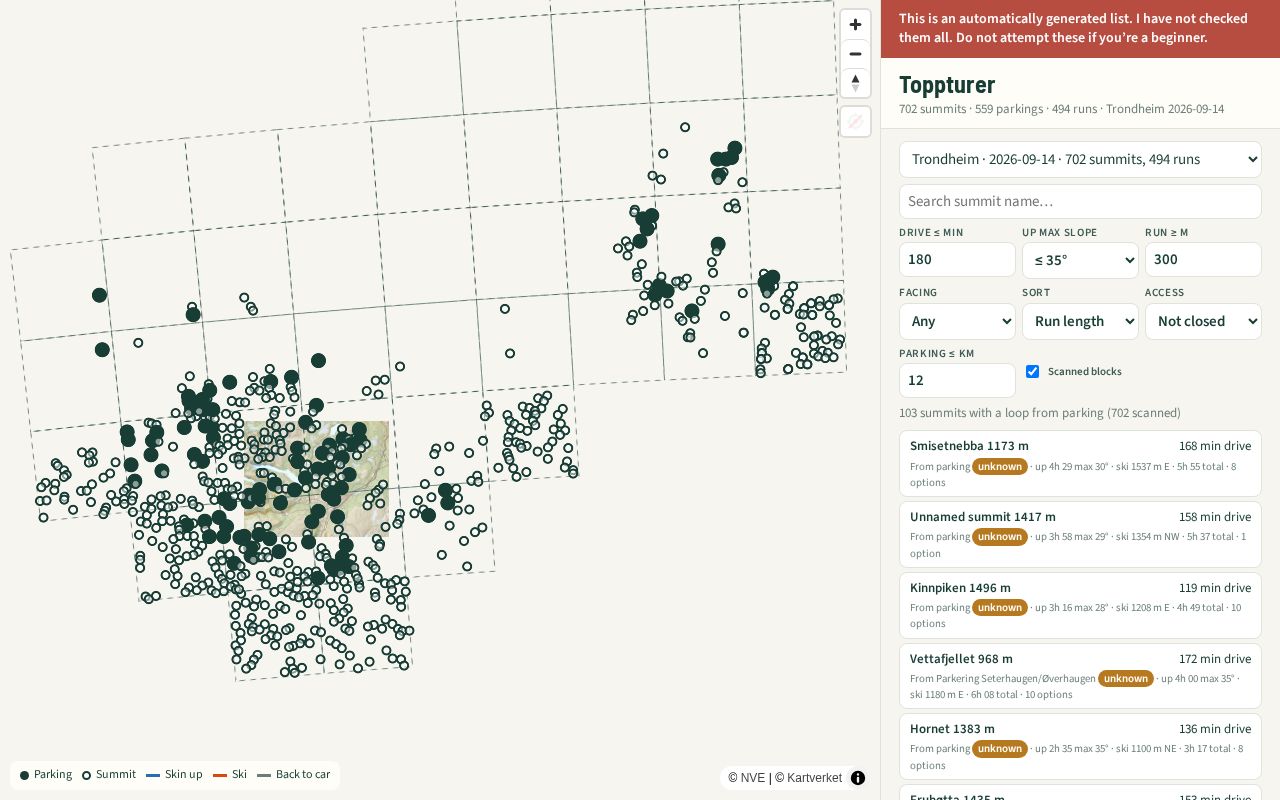The width and height of the screenshot is (1280, 800).
Task: Click the Parking ≤ km input
Action: tap(957, 381)
